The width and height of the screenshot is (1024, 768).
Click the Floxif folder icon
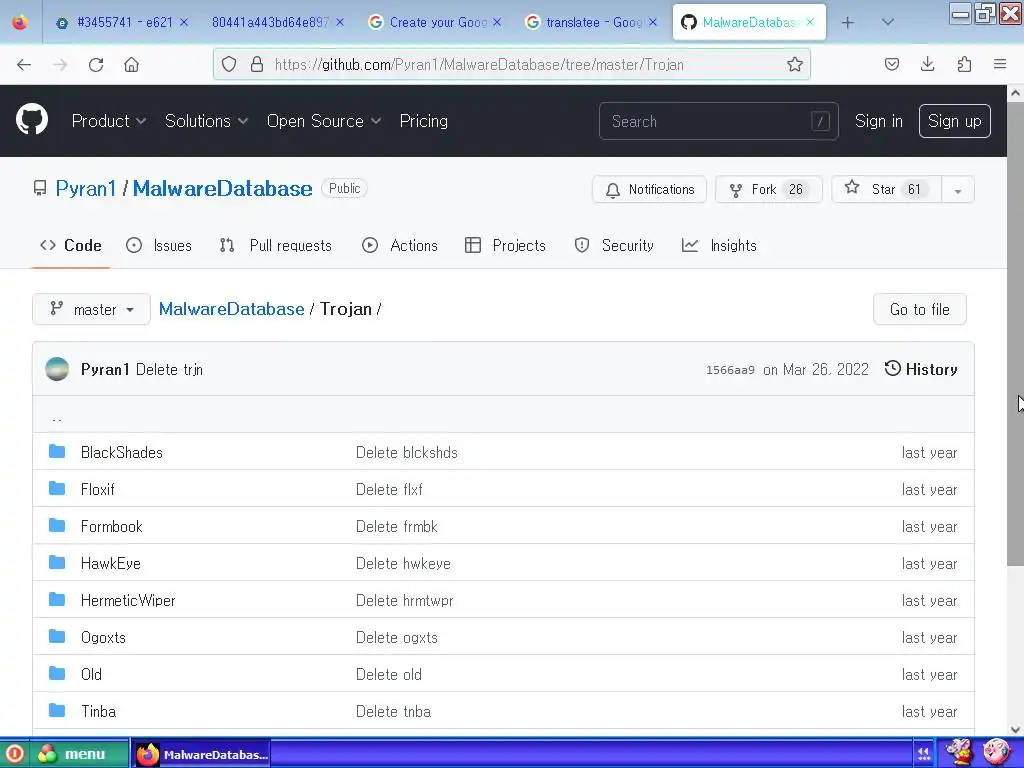(x=57, y=488)
